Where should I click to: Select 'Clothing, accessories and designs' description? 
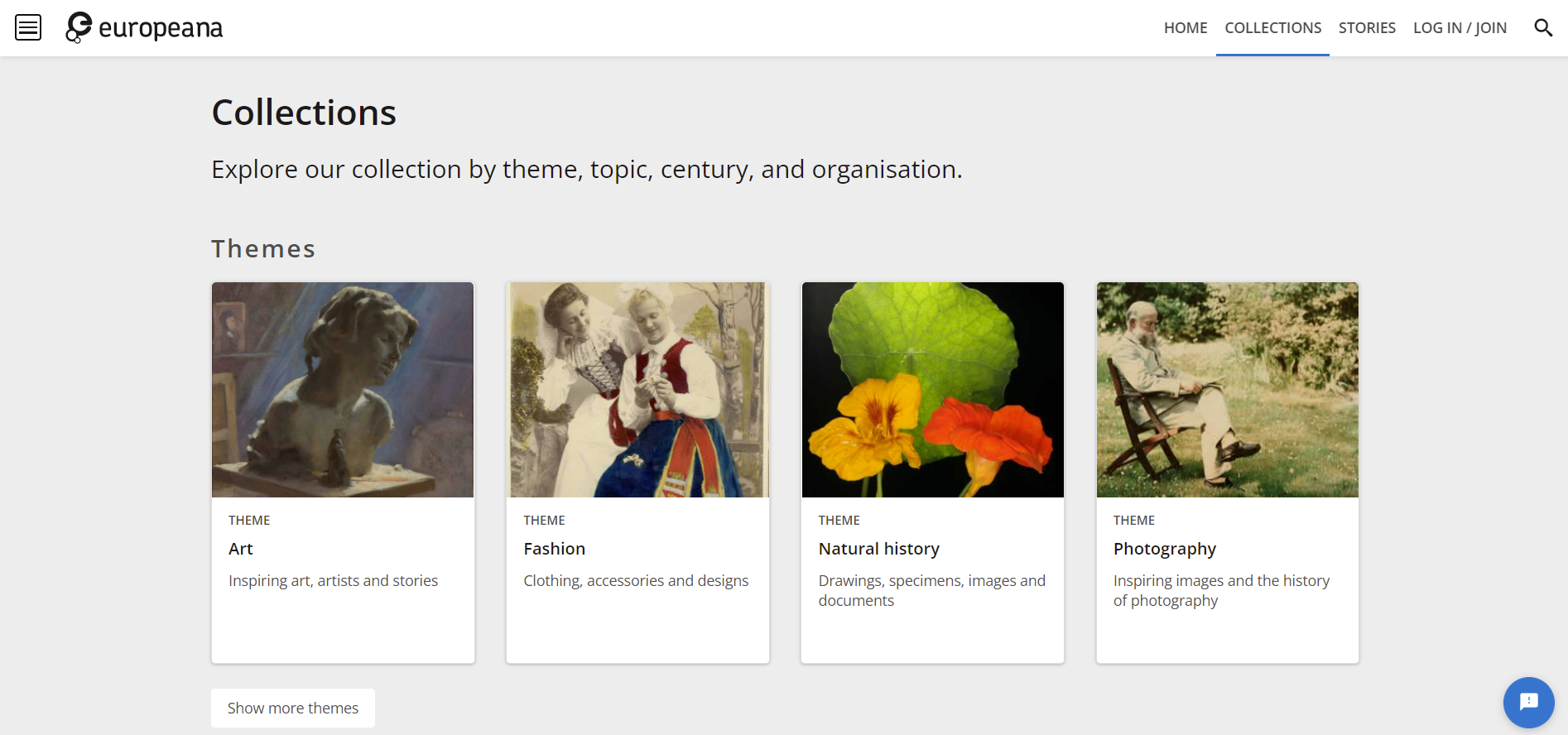pos(636,581)
